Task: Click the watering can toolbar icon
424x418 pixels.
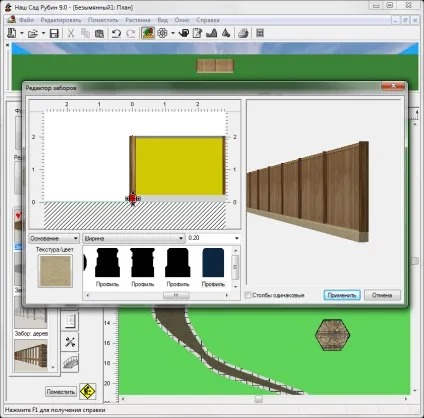Action: click(183, 33)
